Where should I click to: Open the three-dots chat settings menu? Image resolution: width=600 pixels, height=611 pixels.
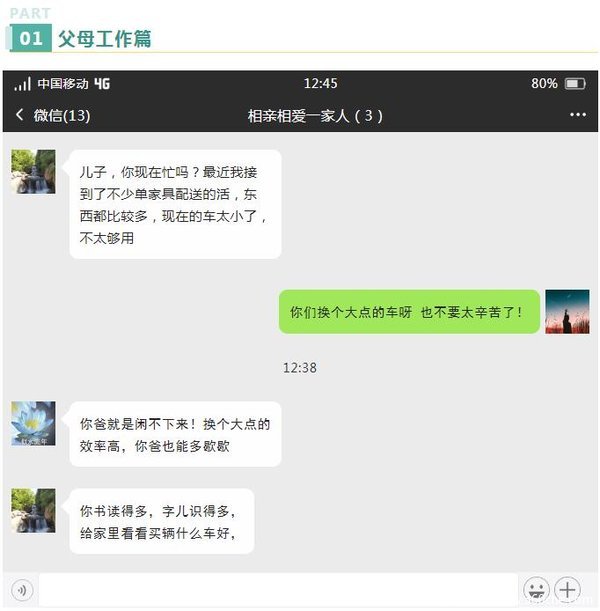click(x=577, y=115)
